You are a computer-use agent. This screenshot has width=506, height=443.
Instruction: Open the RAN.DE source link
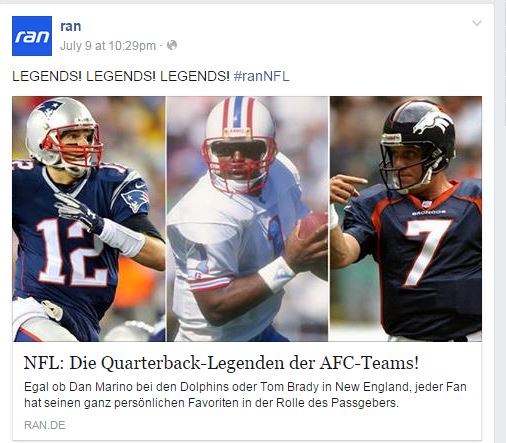coord(45,425)
